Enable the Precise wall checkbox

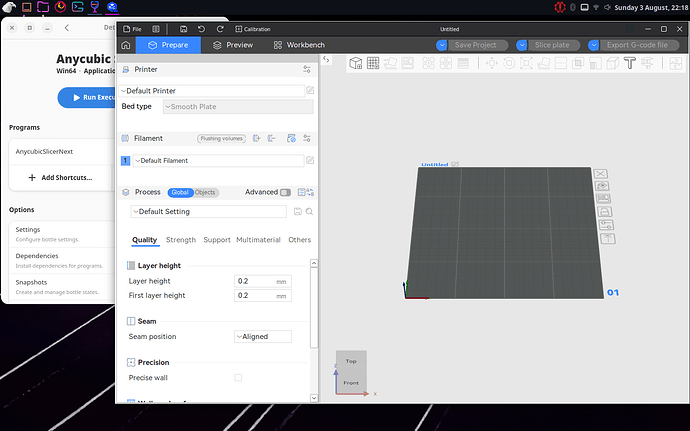[238, 378]
